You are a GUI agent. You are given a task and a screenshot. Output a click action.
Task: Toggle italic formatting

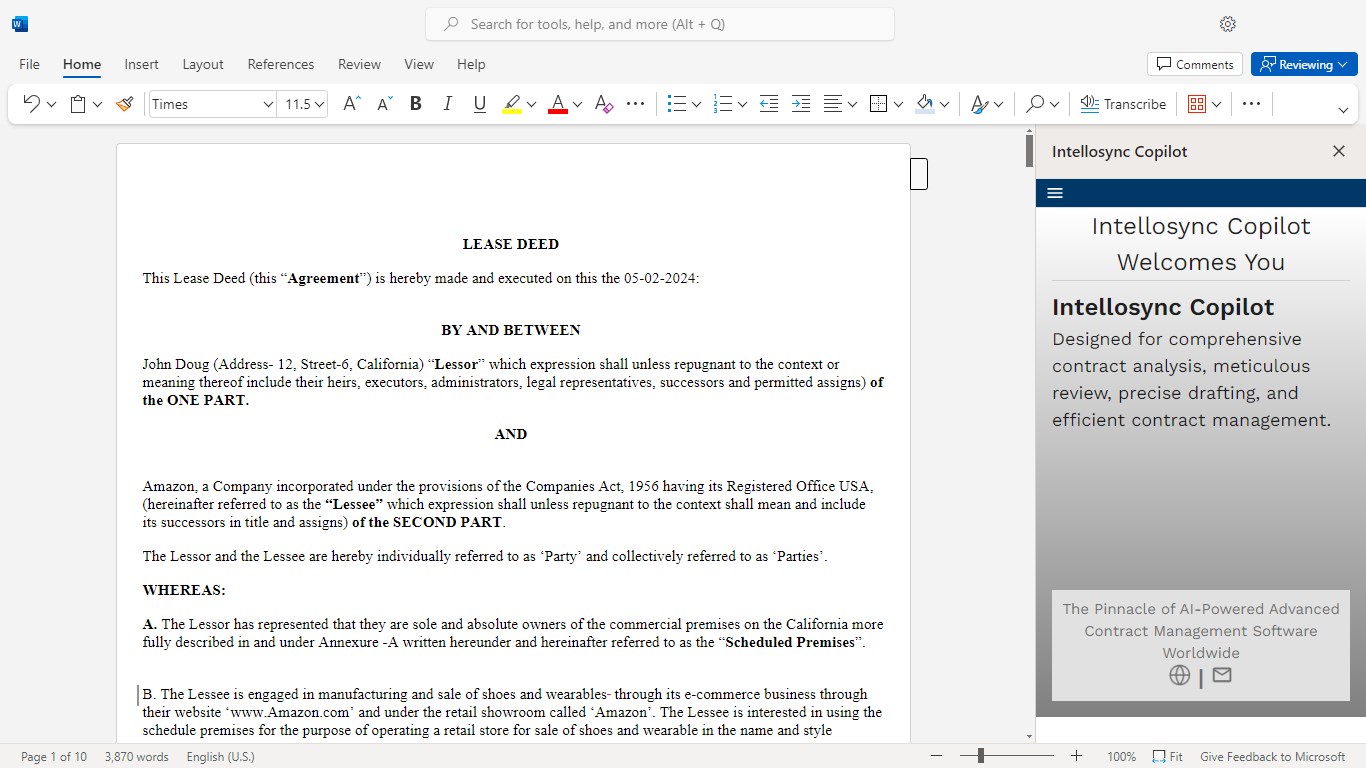pyautogui.click(x=448, y=104)
